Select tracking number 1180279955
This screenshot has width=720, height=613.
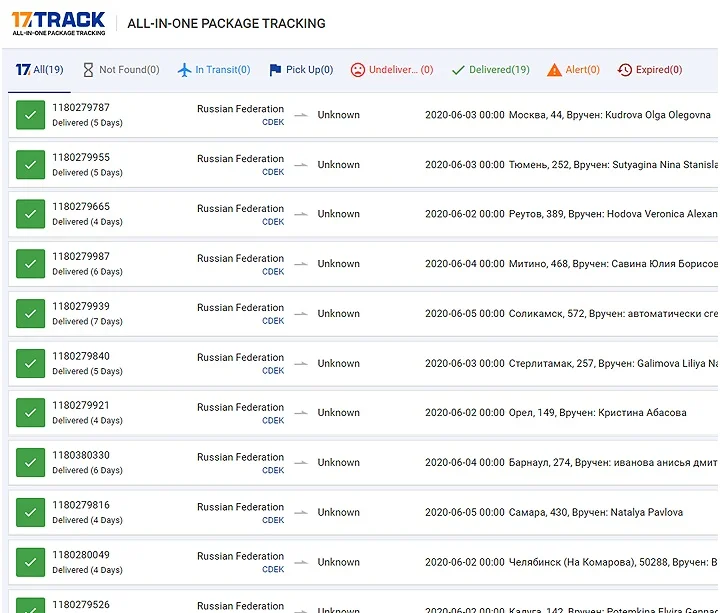pos(81,157)
